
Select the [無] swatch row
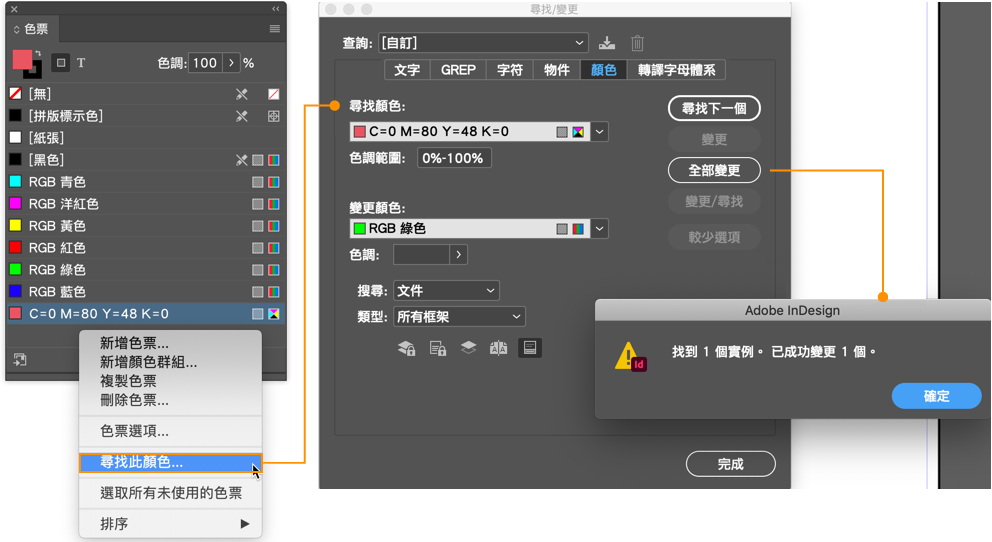146,94
